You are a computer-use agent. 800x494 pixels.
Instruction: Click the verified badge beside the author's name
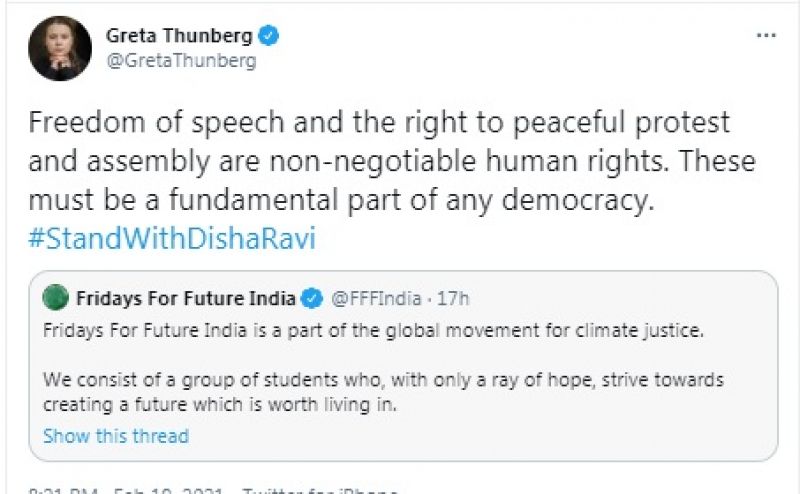(269, 36)
